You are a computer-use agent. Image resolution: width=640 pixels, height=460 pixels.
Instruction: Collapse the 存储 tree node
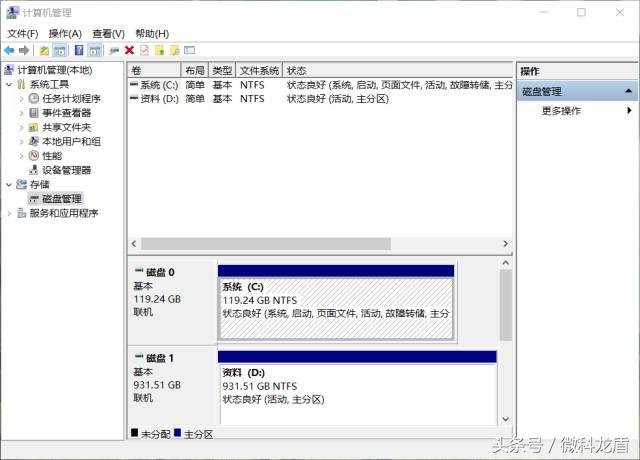(9, 184)
